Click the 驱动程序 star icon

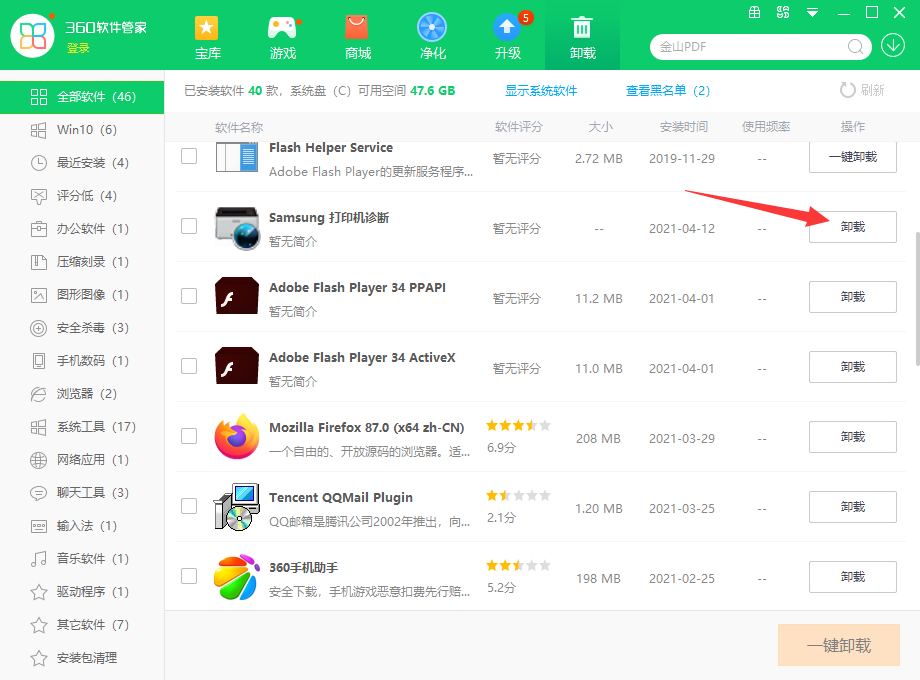click(38, 591)
